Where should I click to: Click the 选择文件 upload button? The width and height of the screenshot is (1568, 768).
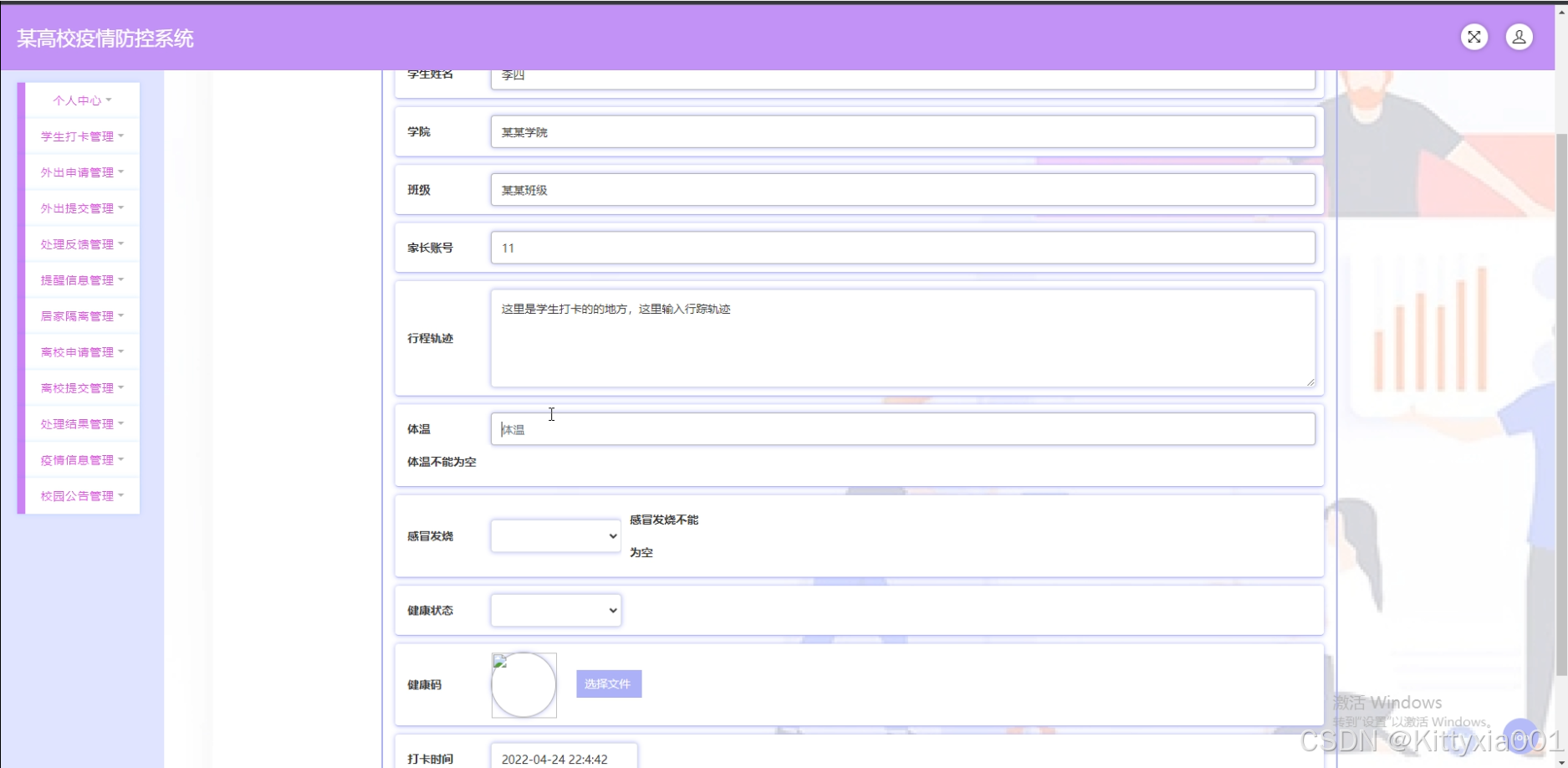[x=608, y=684]
